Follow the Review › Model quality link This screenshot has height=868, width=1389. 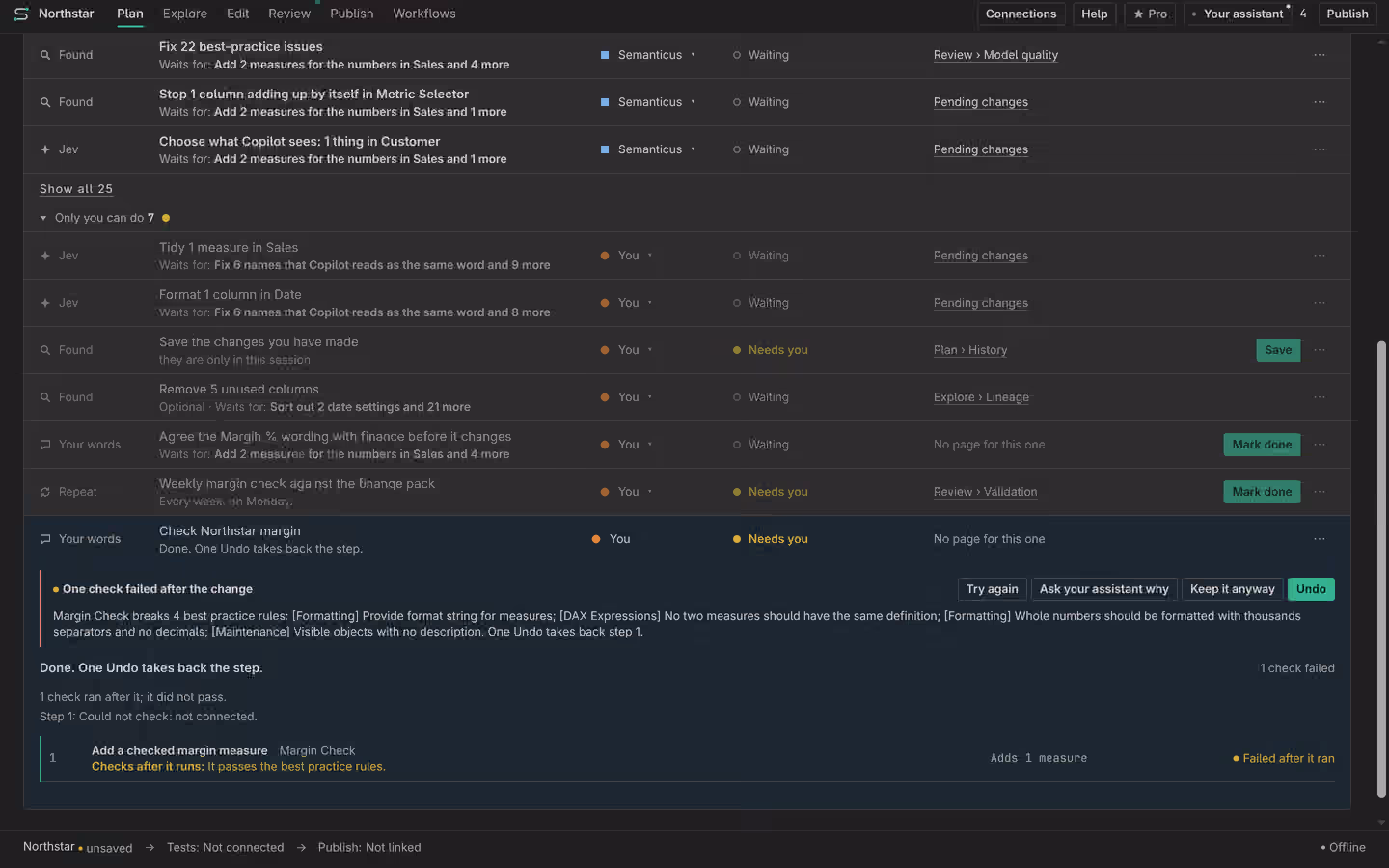pyautogui.click(x=995, y=55)
